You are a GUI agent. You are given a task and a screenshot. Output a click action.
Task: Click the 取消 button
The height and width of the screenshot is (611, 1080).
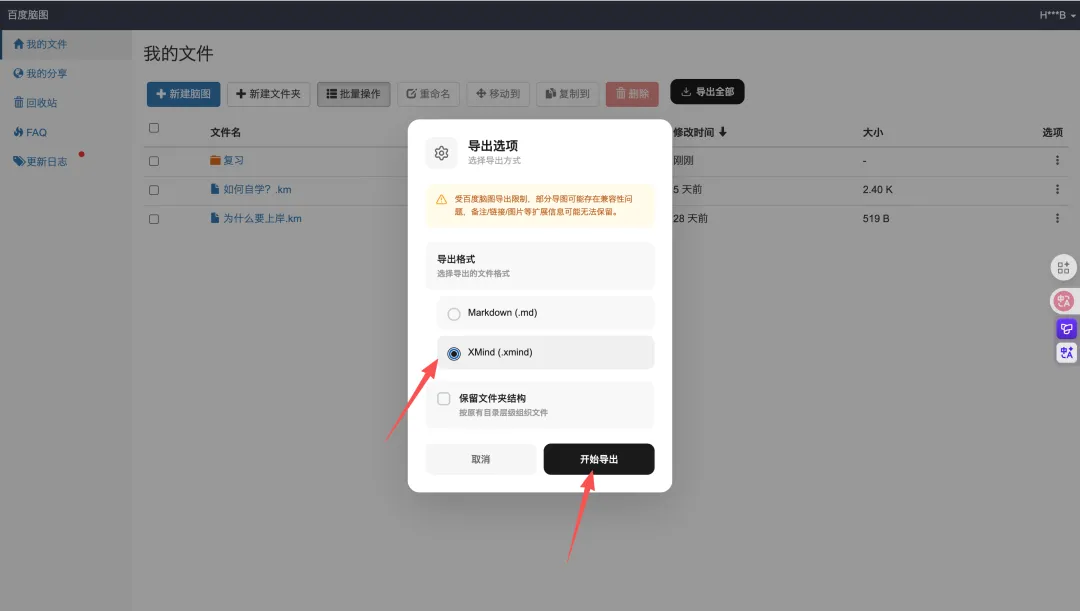(481, 459)
